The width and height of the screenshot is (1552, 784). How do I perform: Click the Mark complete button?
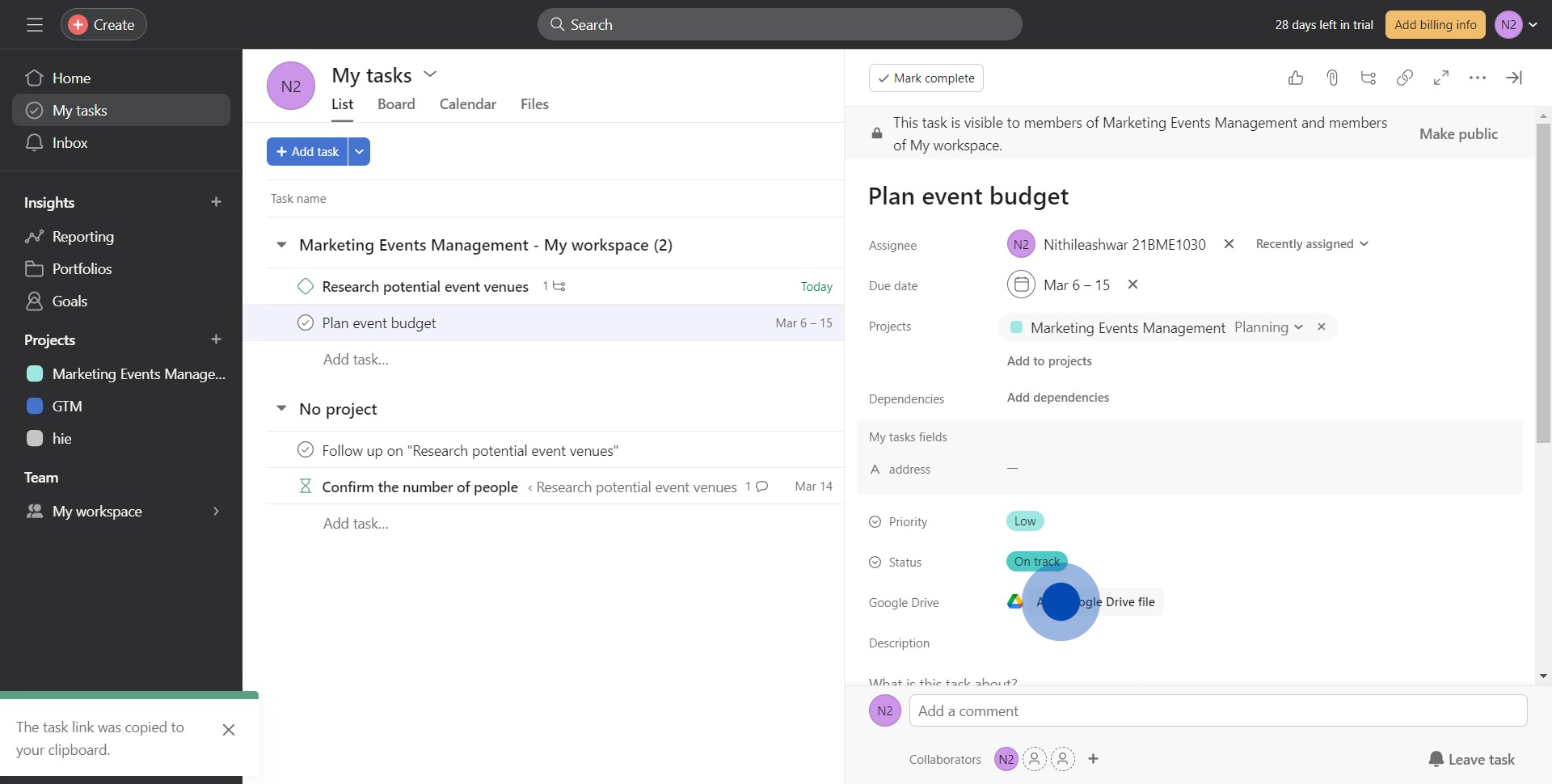(x=926, y=78)
